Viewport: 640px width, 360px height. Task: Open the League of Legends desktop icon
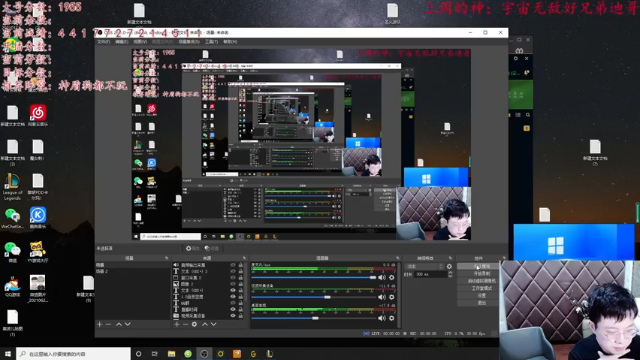coord(12,186)
